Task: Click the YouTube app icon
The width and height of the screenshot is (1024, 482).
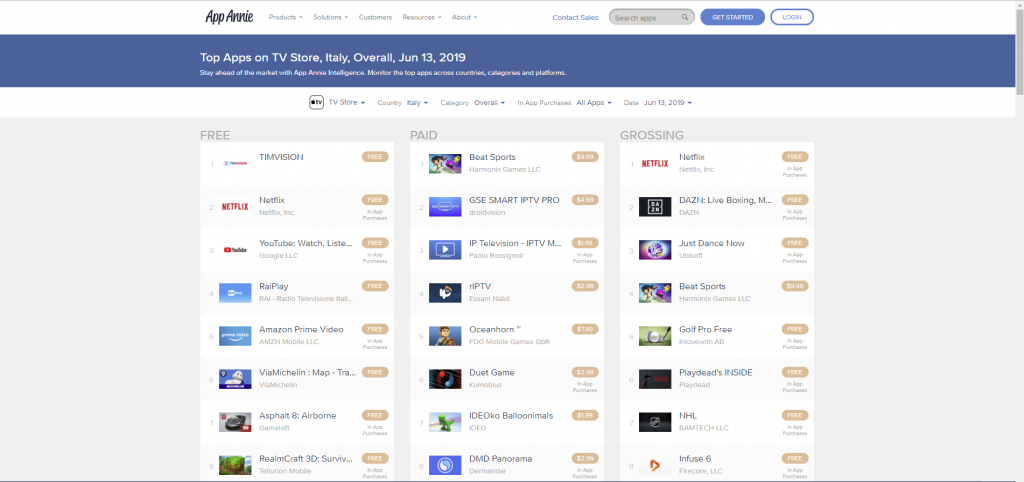Action: click(x=235, y=250)
